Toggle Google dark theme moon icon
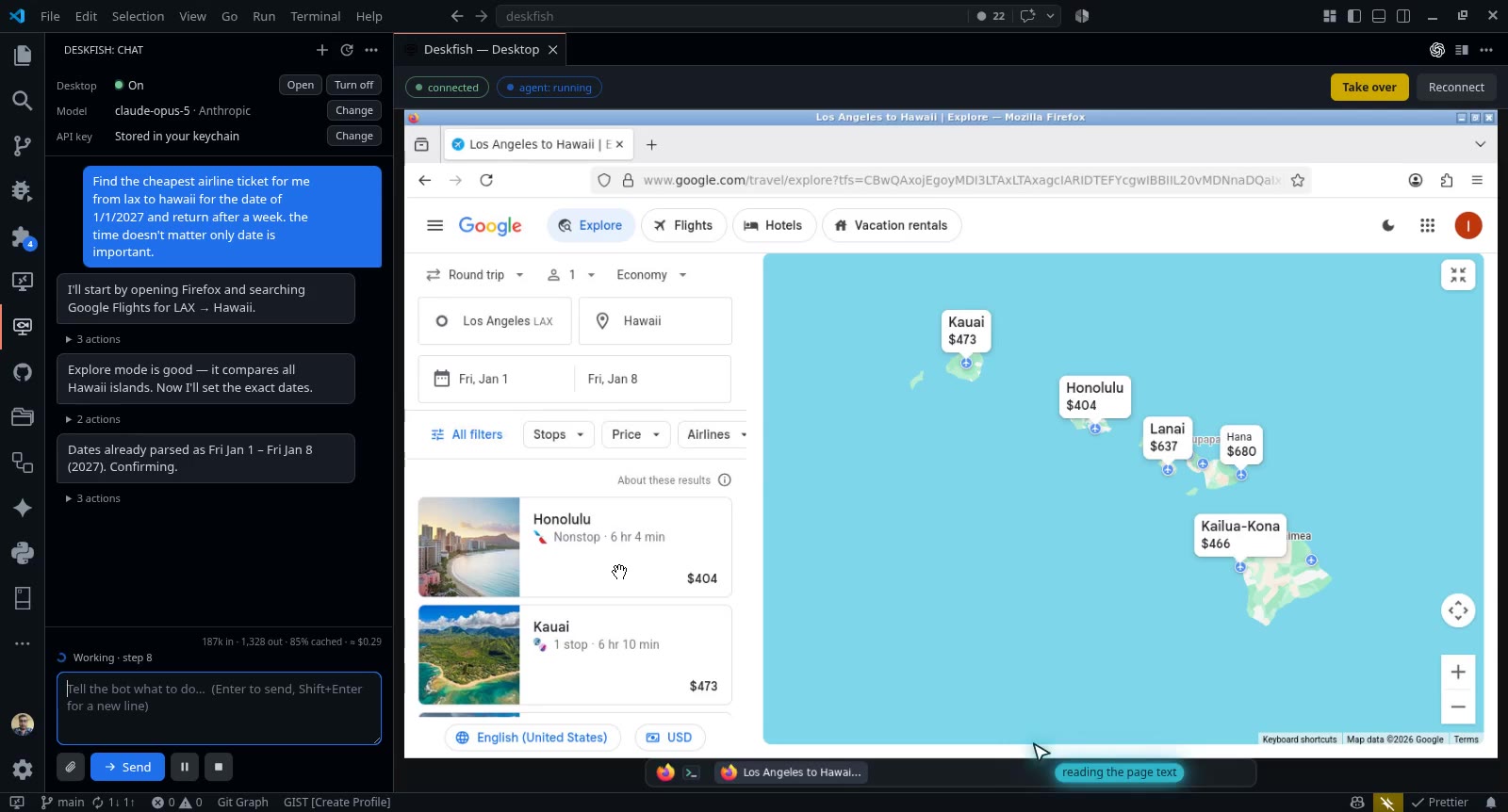The image size is (1508, 812). point(1388,225)
